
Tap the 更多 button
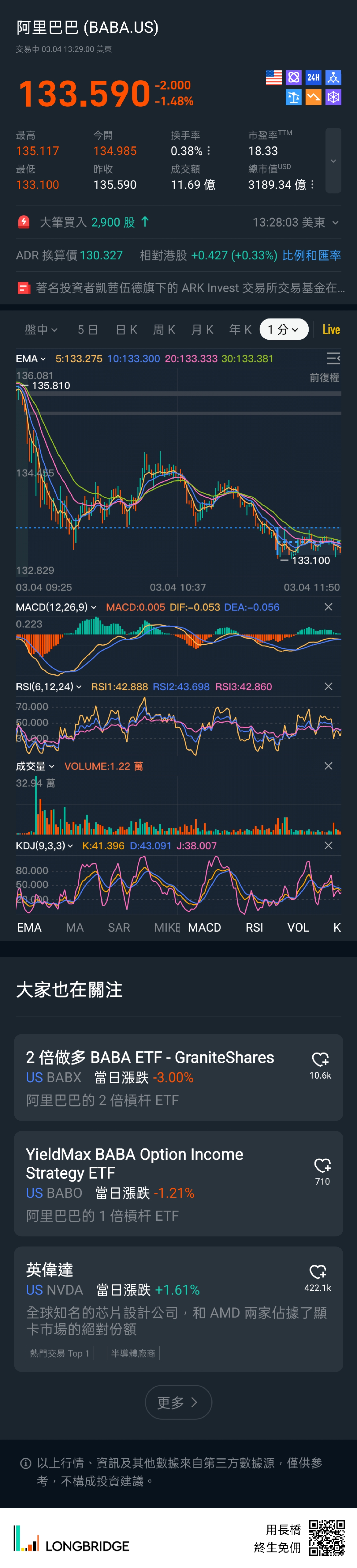[178, 1402]
